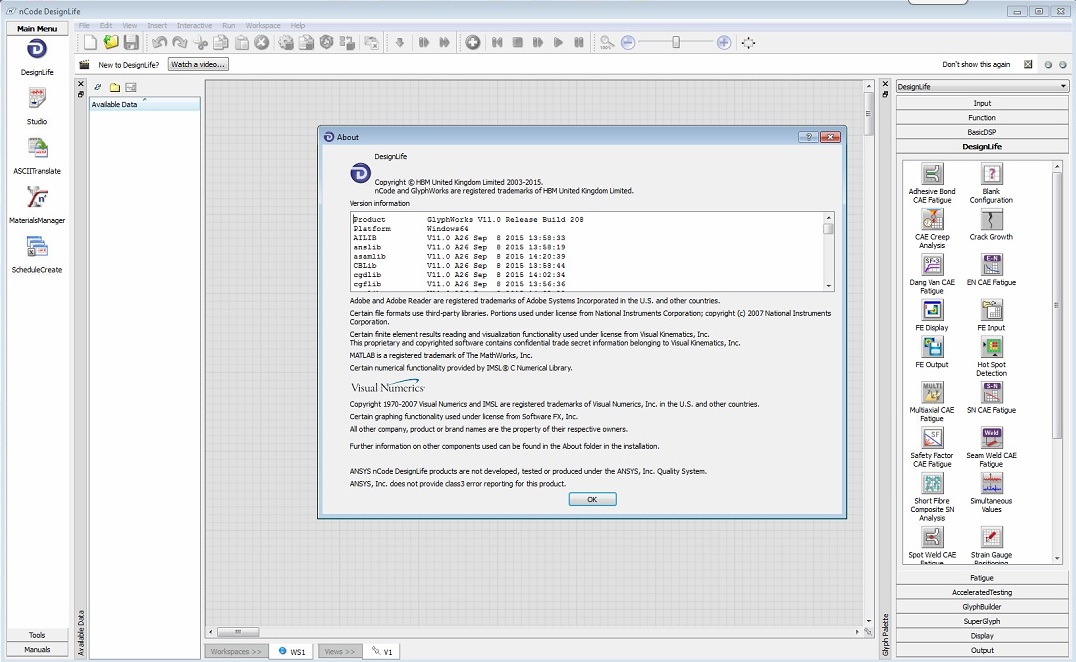Create a new file from the toolbar
This screenshot has width=1076, height=662.
click(91, 43)
